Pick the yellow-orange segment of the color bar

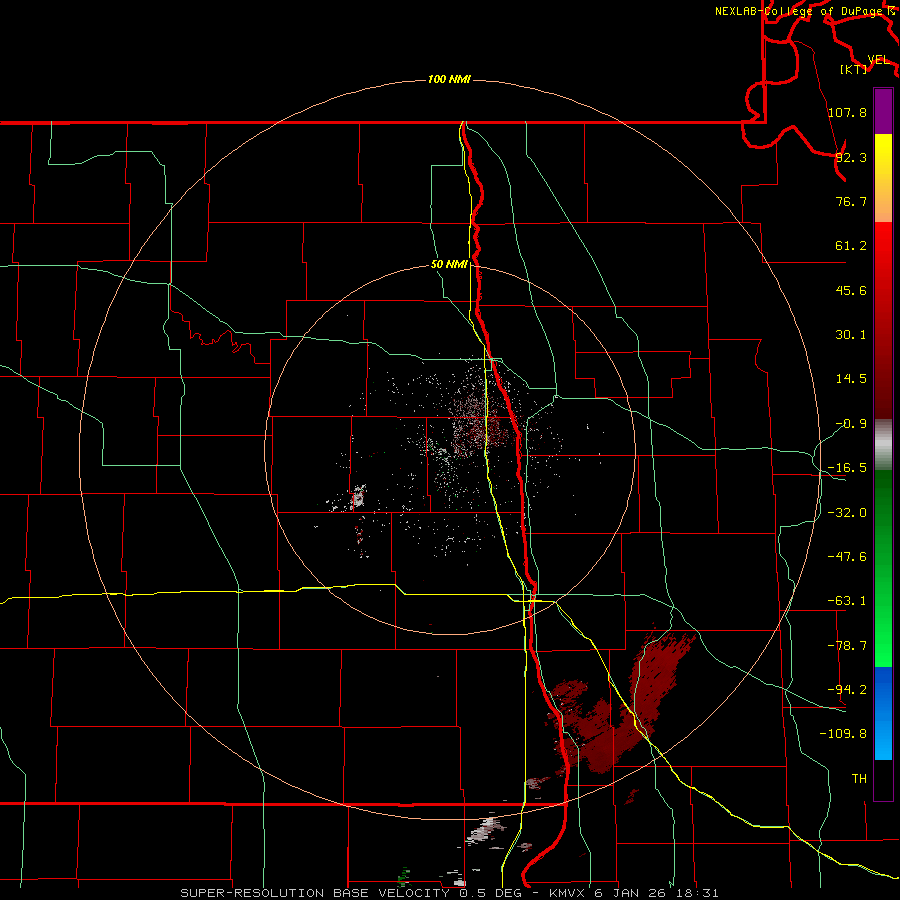click(883, 178)
